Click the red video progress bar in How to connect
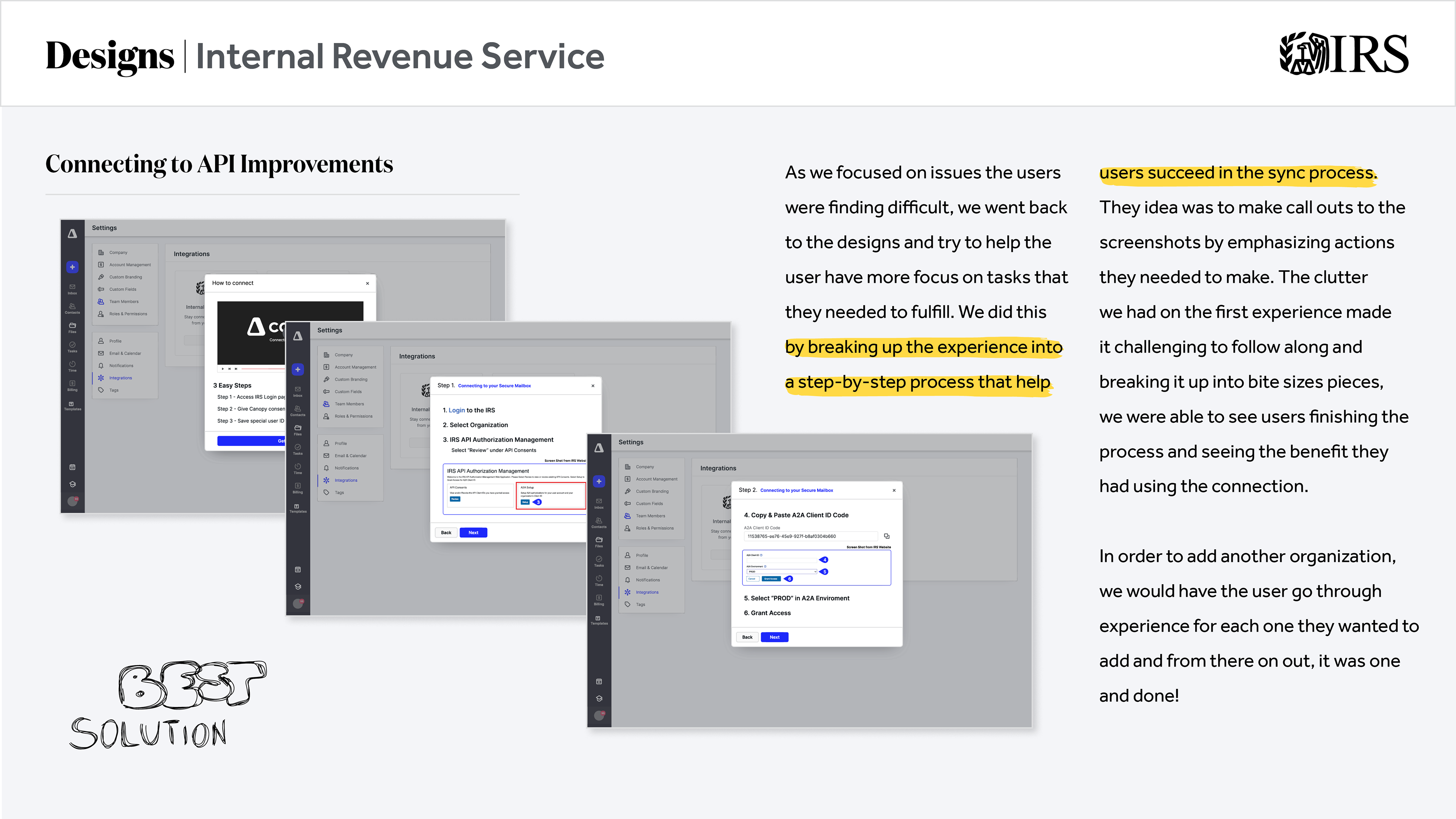 (x=264, y=369)
